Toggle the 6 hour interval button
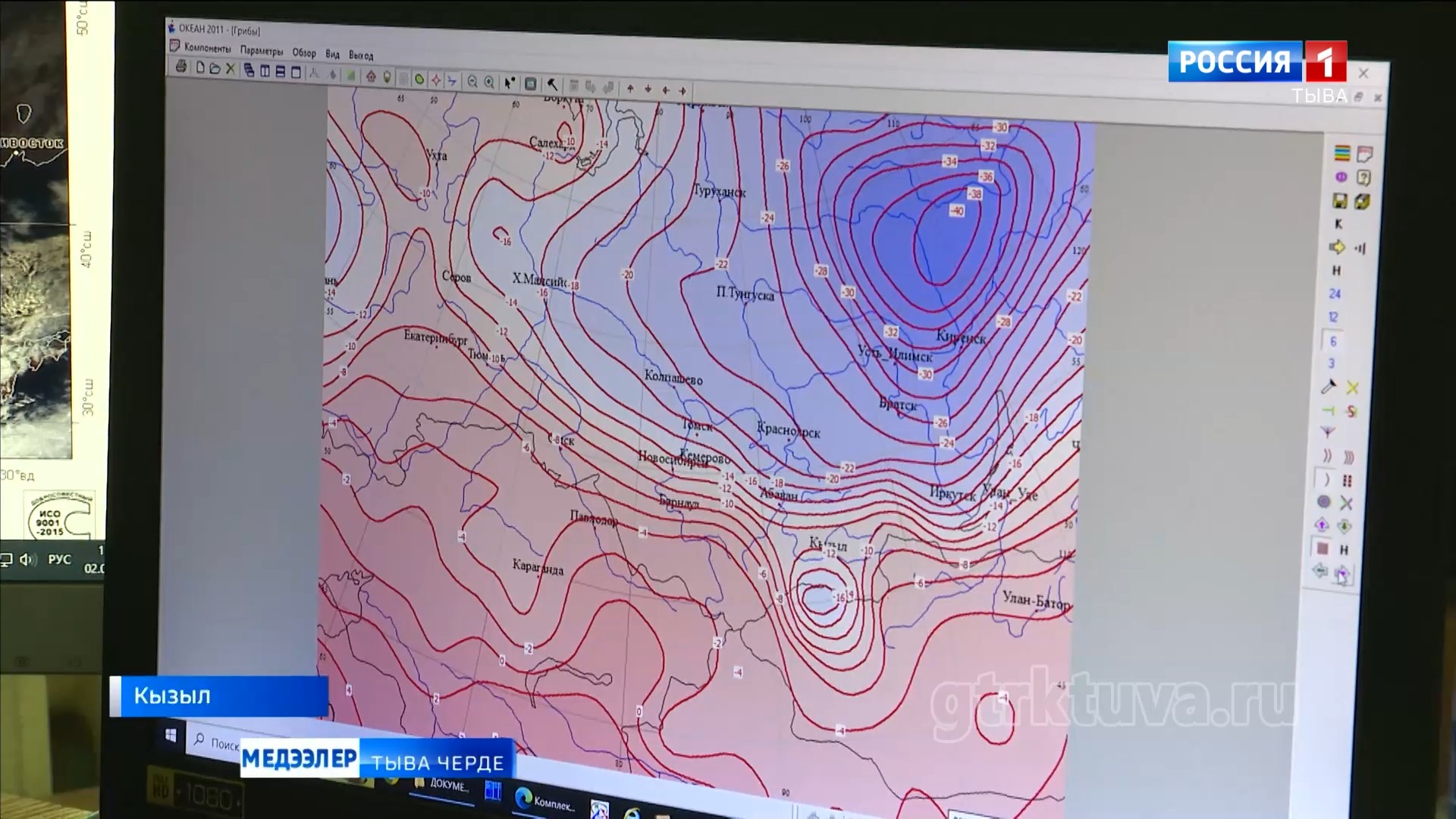This screenshot has height=819, width=1456. pos(1332,341)
